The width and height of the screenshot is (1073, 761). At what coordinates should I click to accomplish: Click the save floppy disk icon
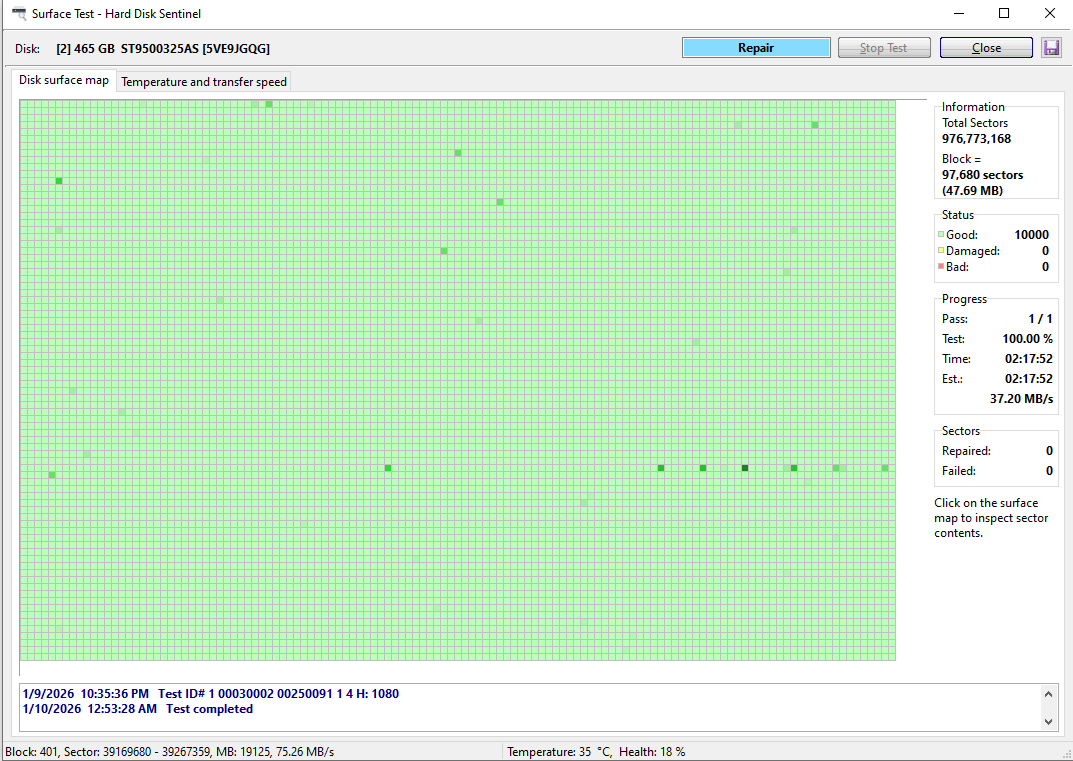click(x=1051, y=48)
